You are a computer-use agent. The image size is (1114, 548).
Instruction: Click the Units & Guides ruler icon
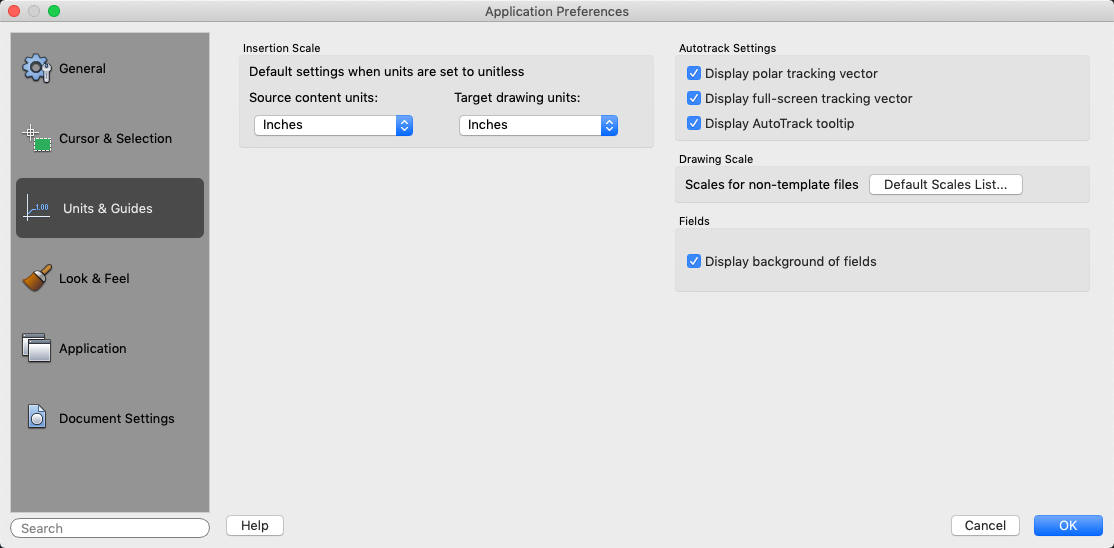[x=37, y=209]
